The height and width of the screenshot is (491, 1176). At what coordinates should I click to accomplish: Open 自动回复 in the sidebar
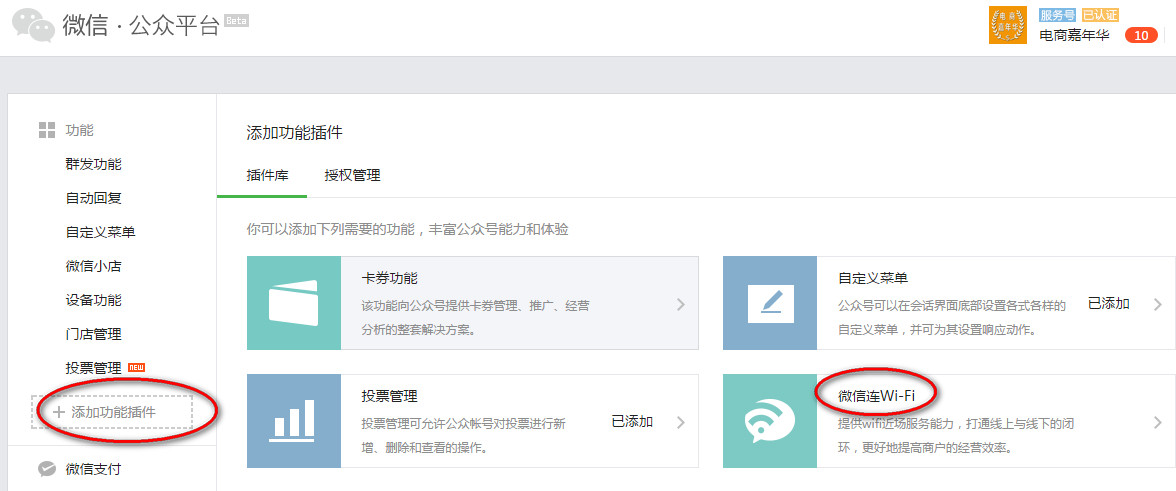(x=94, y=199)
